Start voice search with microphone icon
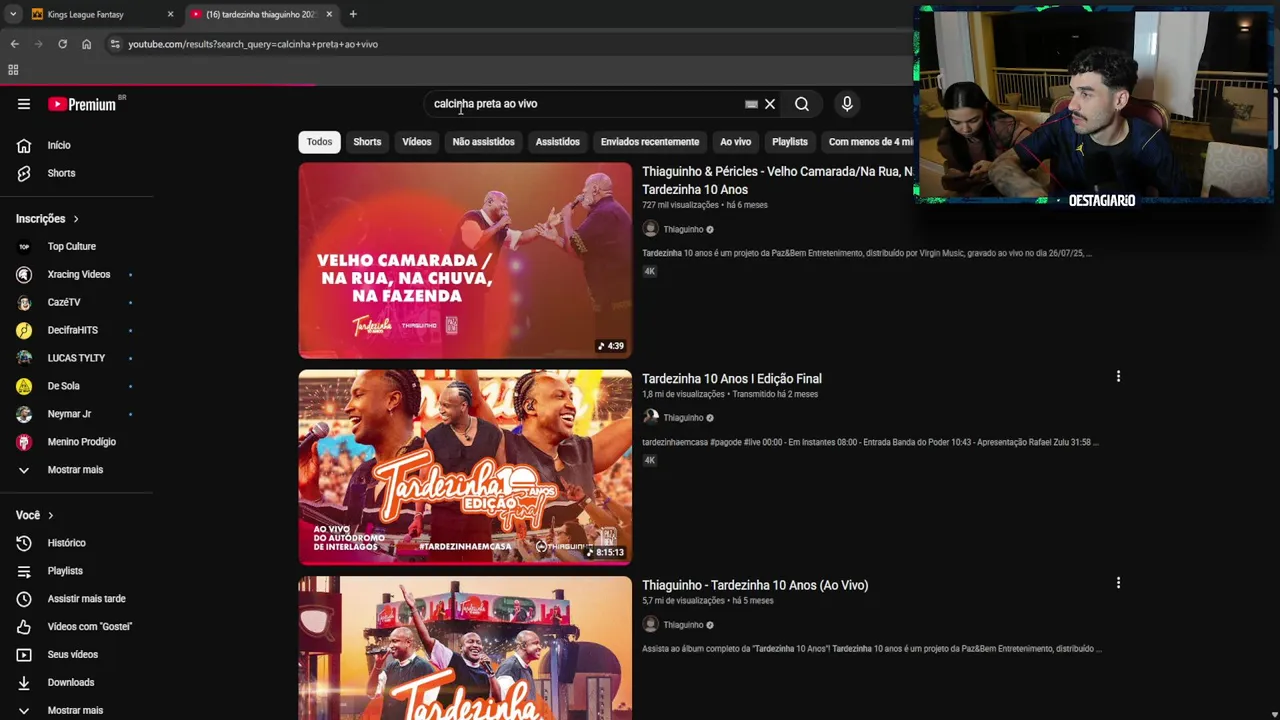The image size is (1280, 720). (847, 104)
